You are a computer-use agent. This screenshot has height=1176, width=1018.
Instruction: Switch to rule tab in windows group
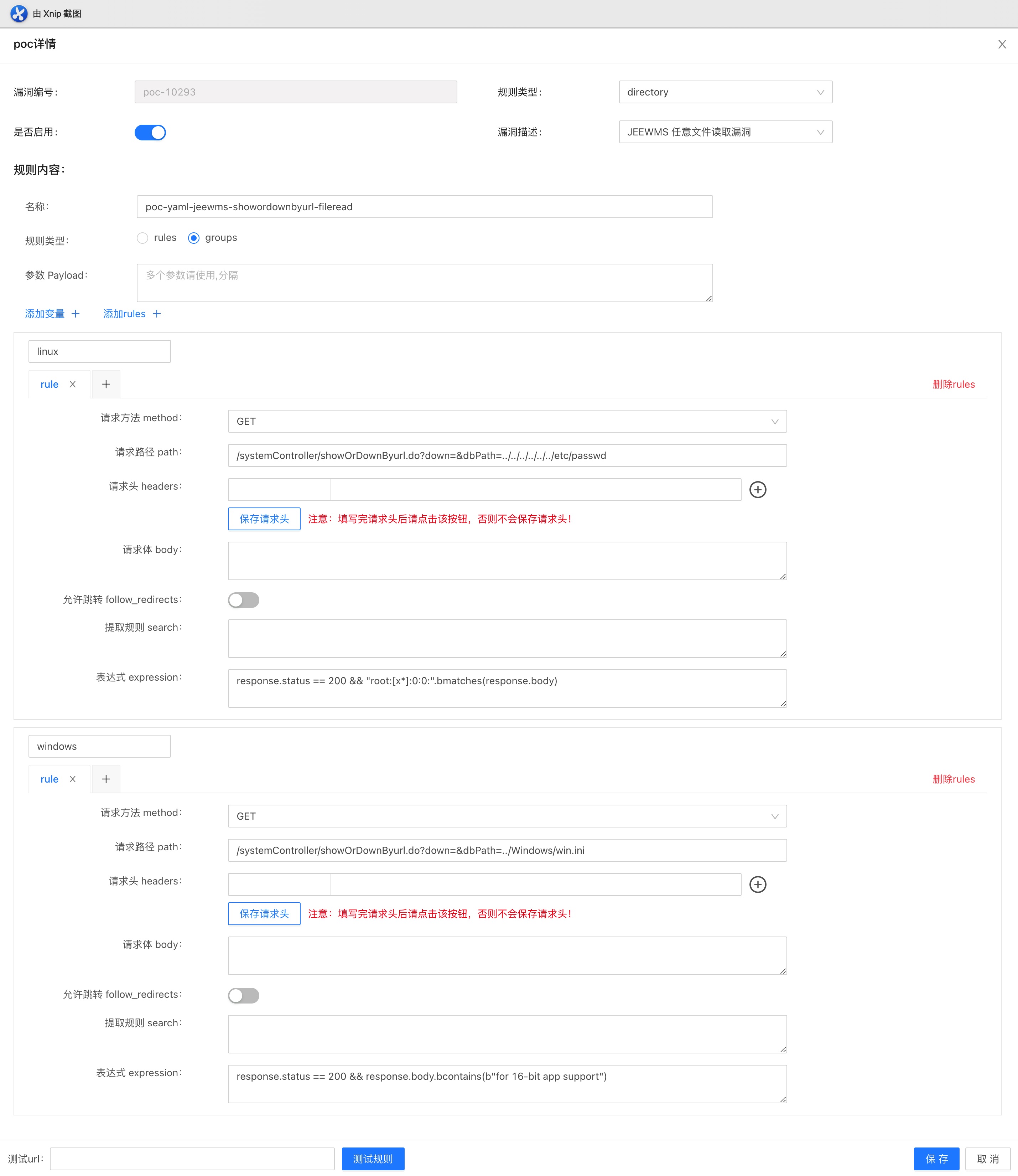tap(50, 779)
